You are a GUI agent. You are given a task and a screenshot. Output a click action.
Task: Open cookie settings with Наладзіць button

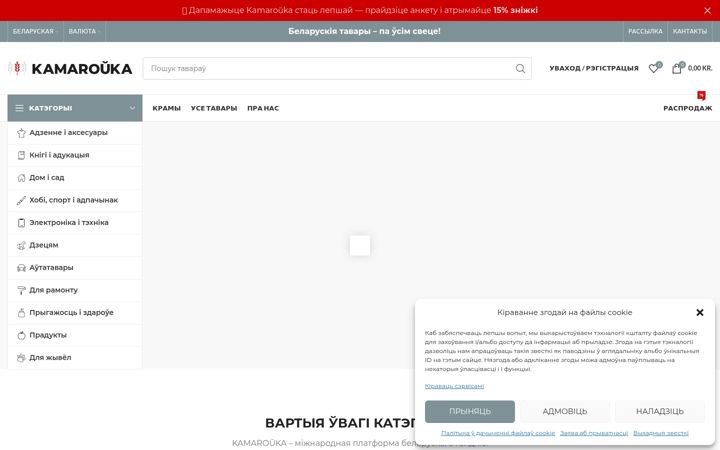tap(660, 411)
